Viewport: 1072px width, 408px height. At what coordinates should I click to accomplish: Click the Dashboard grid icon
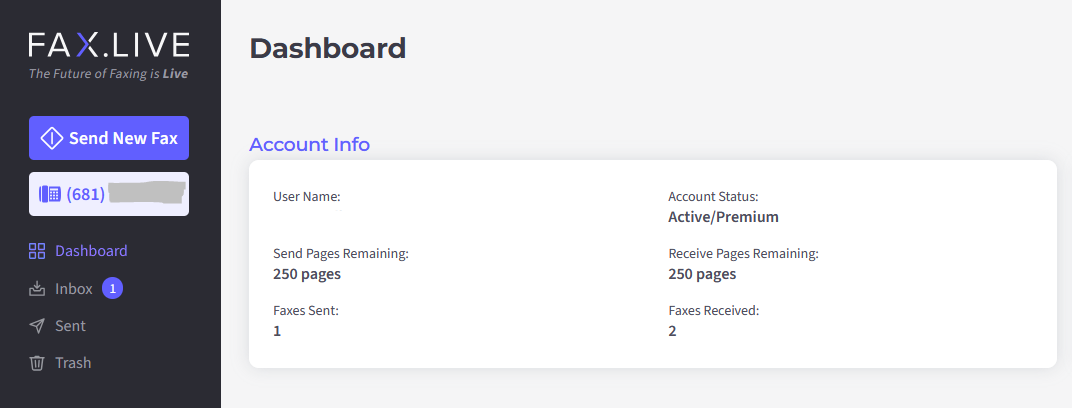point(37,251)
